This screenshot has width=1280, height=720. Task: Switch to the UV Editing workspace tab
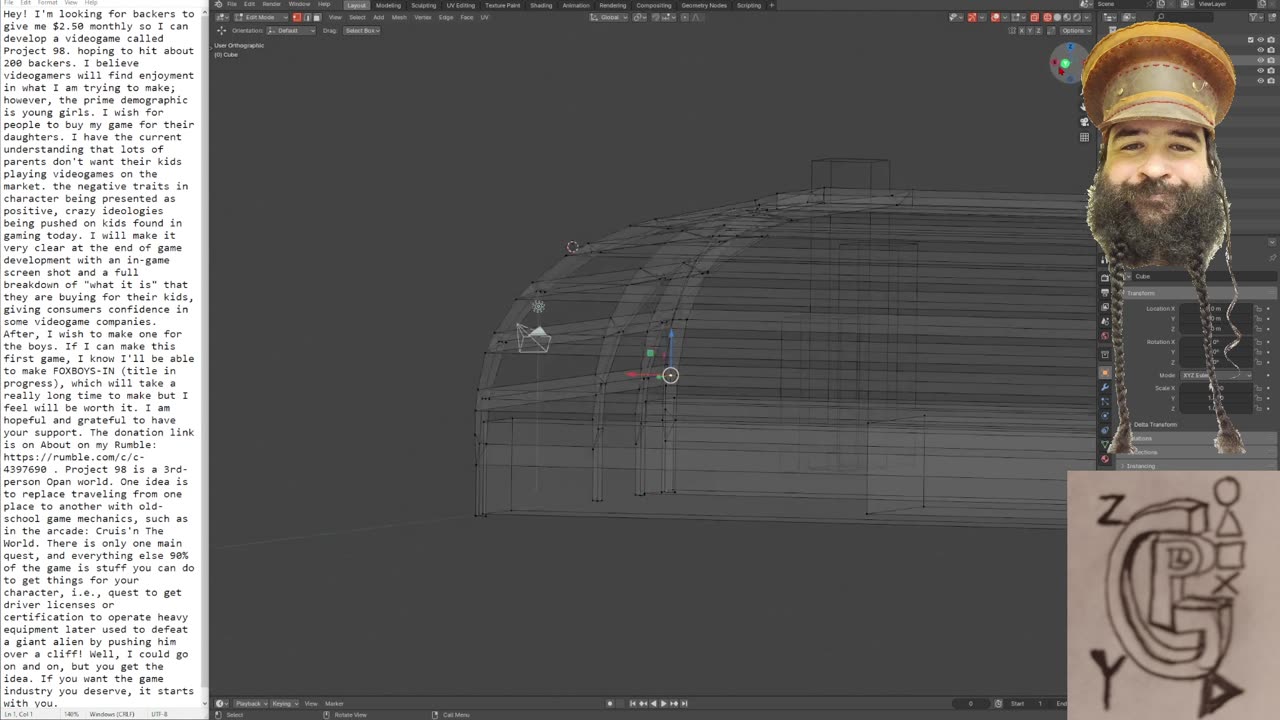[x=460, y=5]
